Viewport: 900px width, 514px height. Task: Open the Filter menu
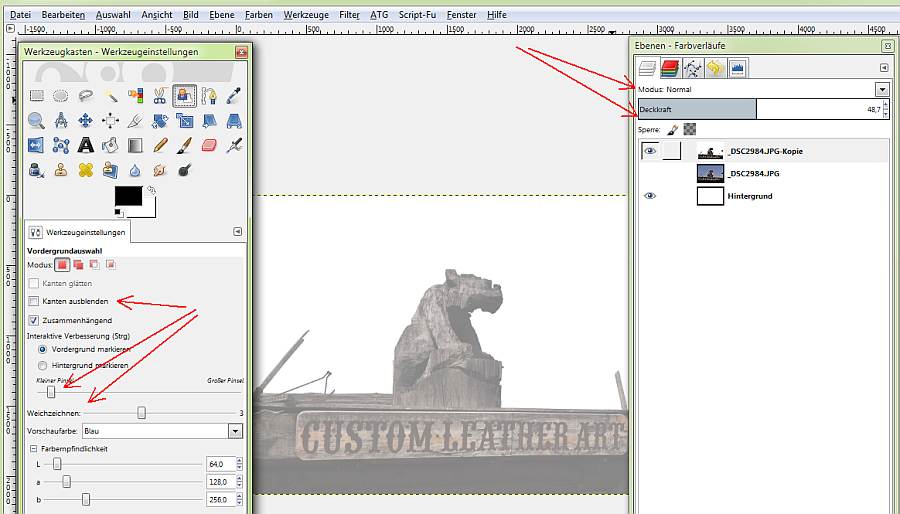[x=349, y=16]
